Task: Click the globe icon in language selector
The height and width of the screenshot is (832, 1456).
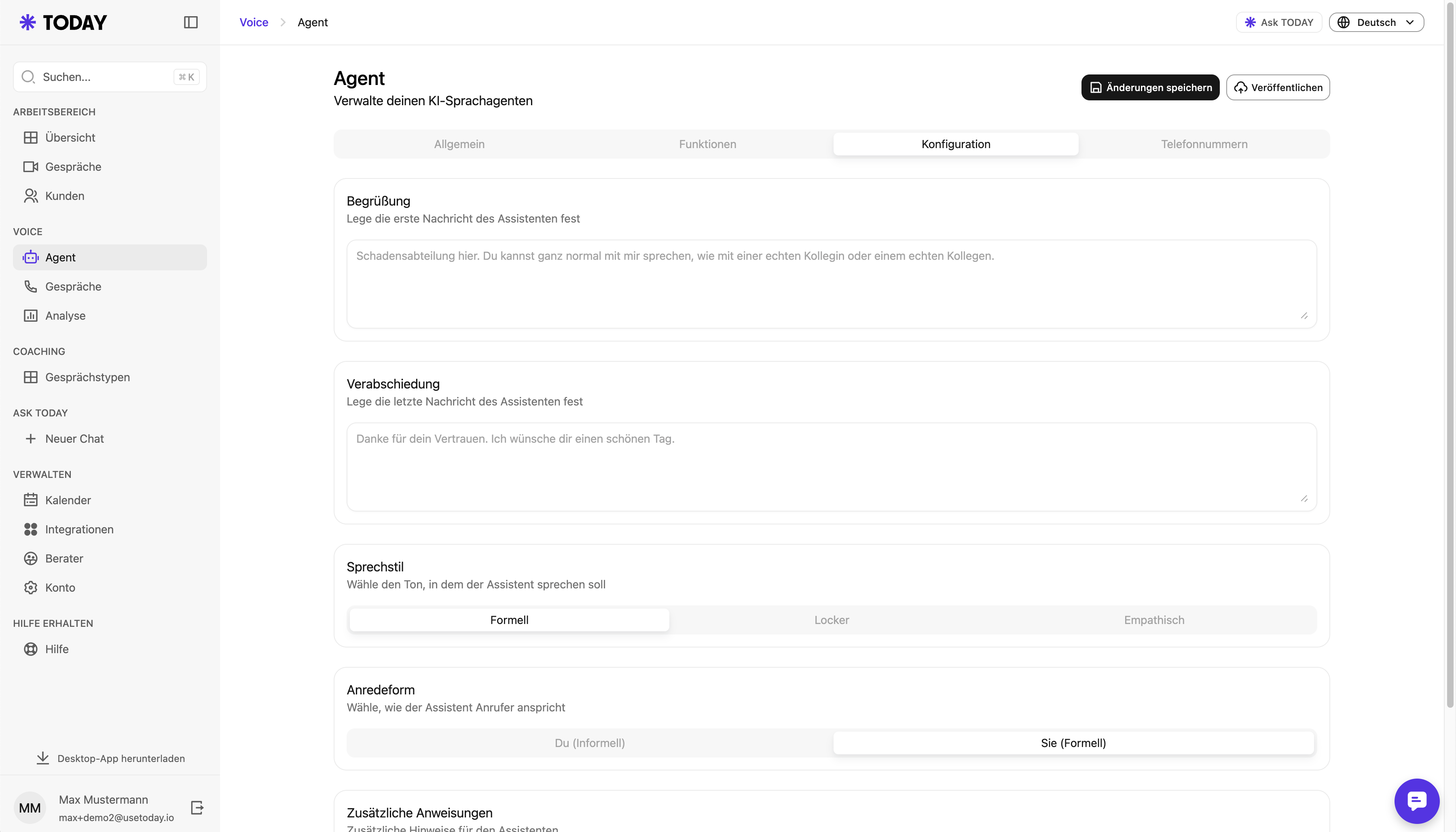Action: pyautogui.click(x=1344, y=22)
